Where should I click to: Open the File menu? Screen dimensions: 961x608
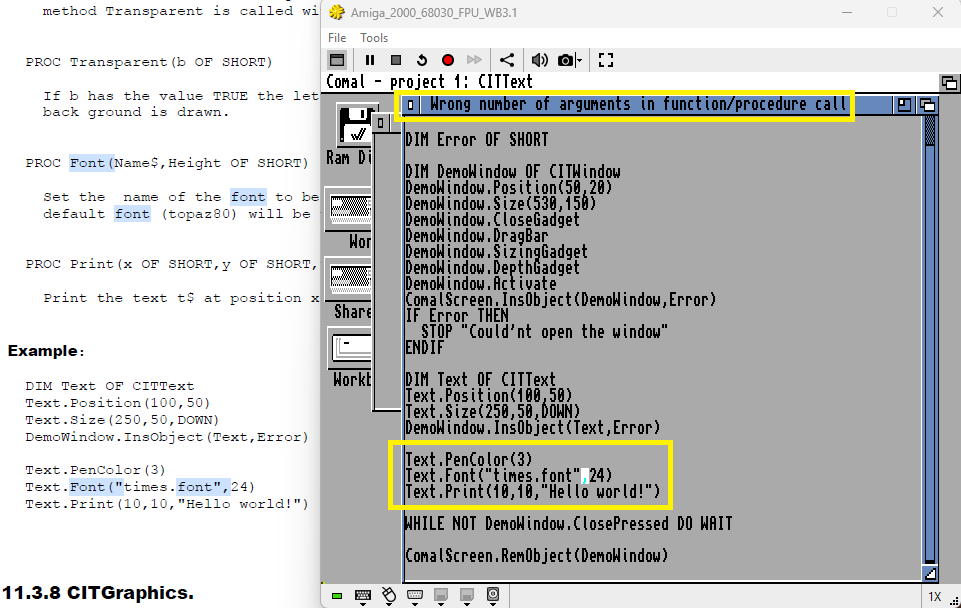coord(337,38)
